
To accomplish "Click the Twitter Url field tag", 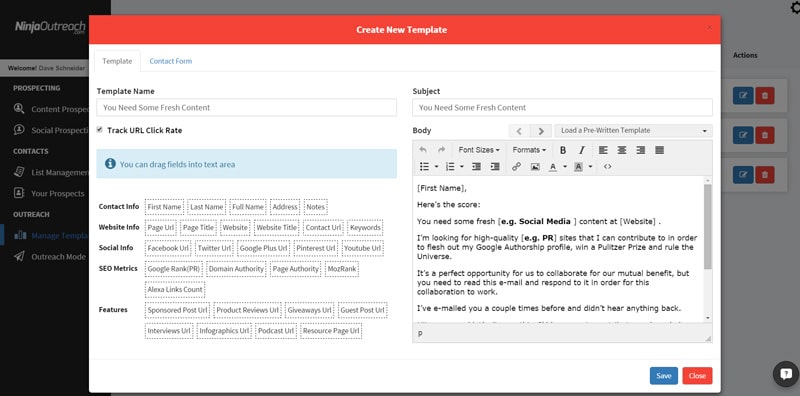I will 214,248.
